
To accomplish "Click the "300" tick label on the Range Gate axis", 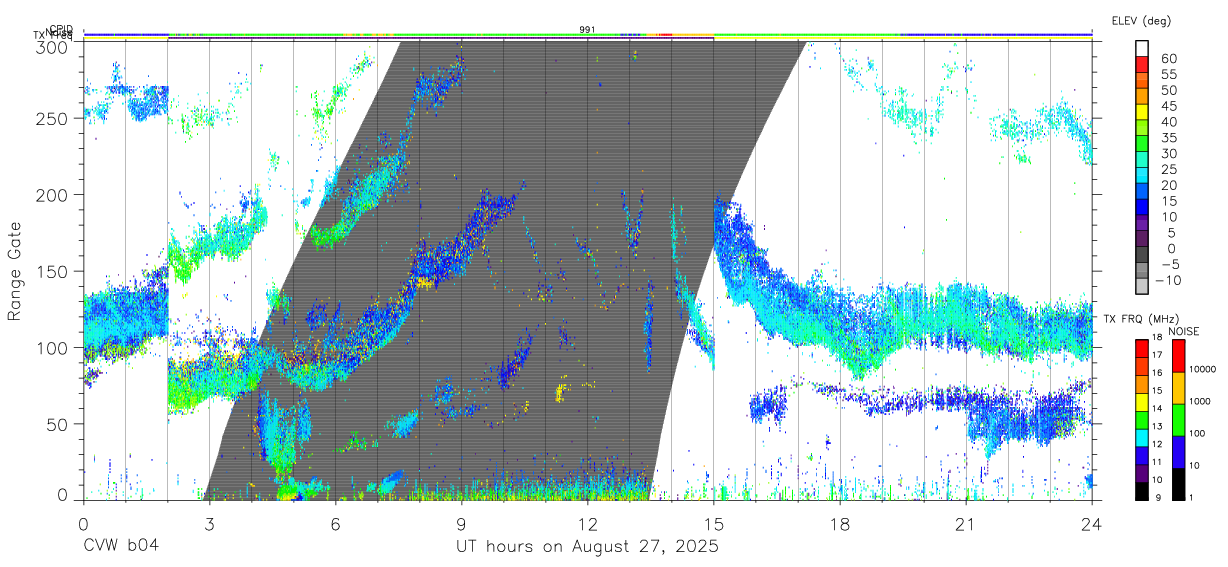I will point(53,47).
